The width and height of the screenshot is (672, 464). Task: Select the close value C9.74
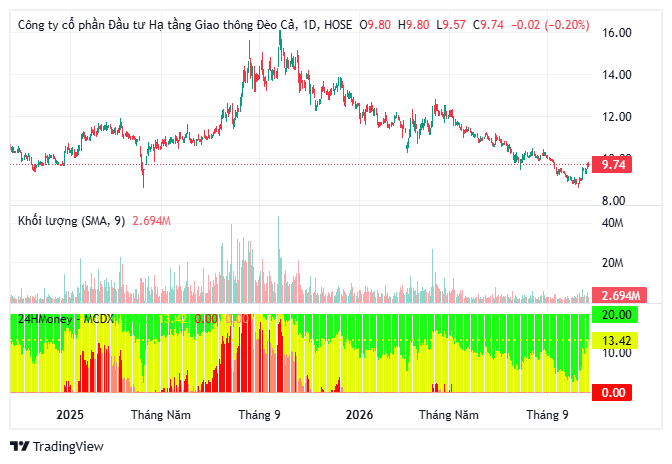pyautogui.click(x=489, y=25)
